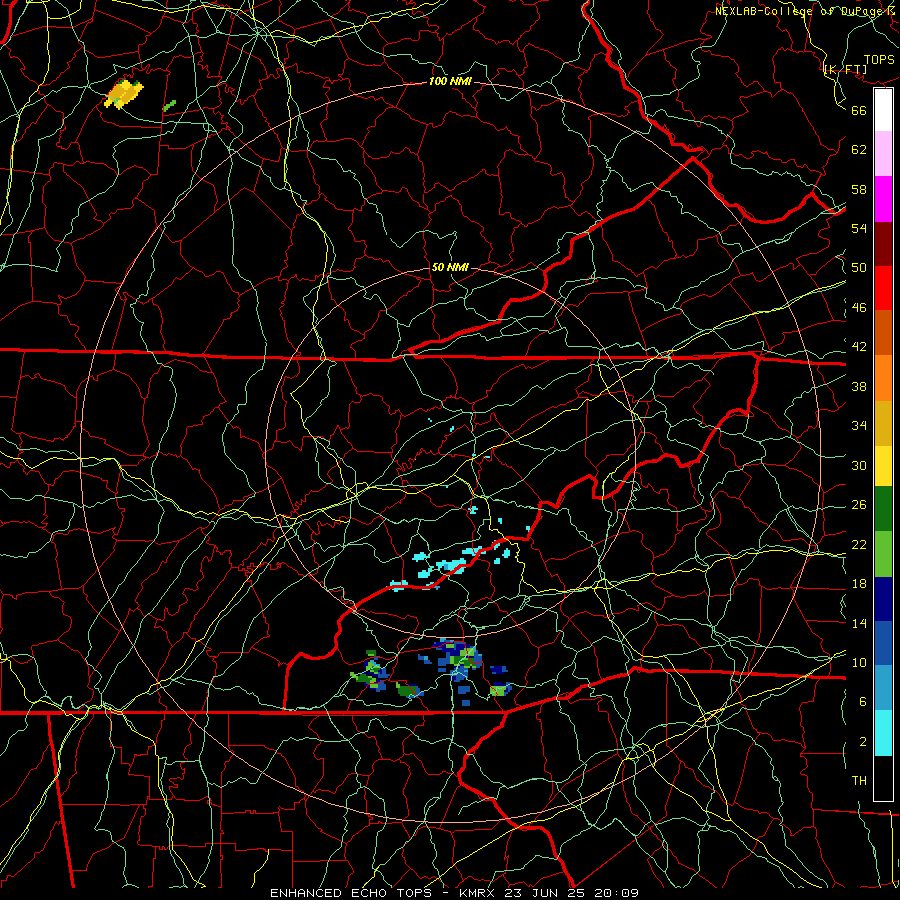Click the 66 scale label
The image size is (900, 900).
(x=859, y=110)
